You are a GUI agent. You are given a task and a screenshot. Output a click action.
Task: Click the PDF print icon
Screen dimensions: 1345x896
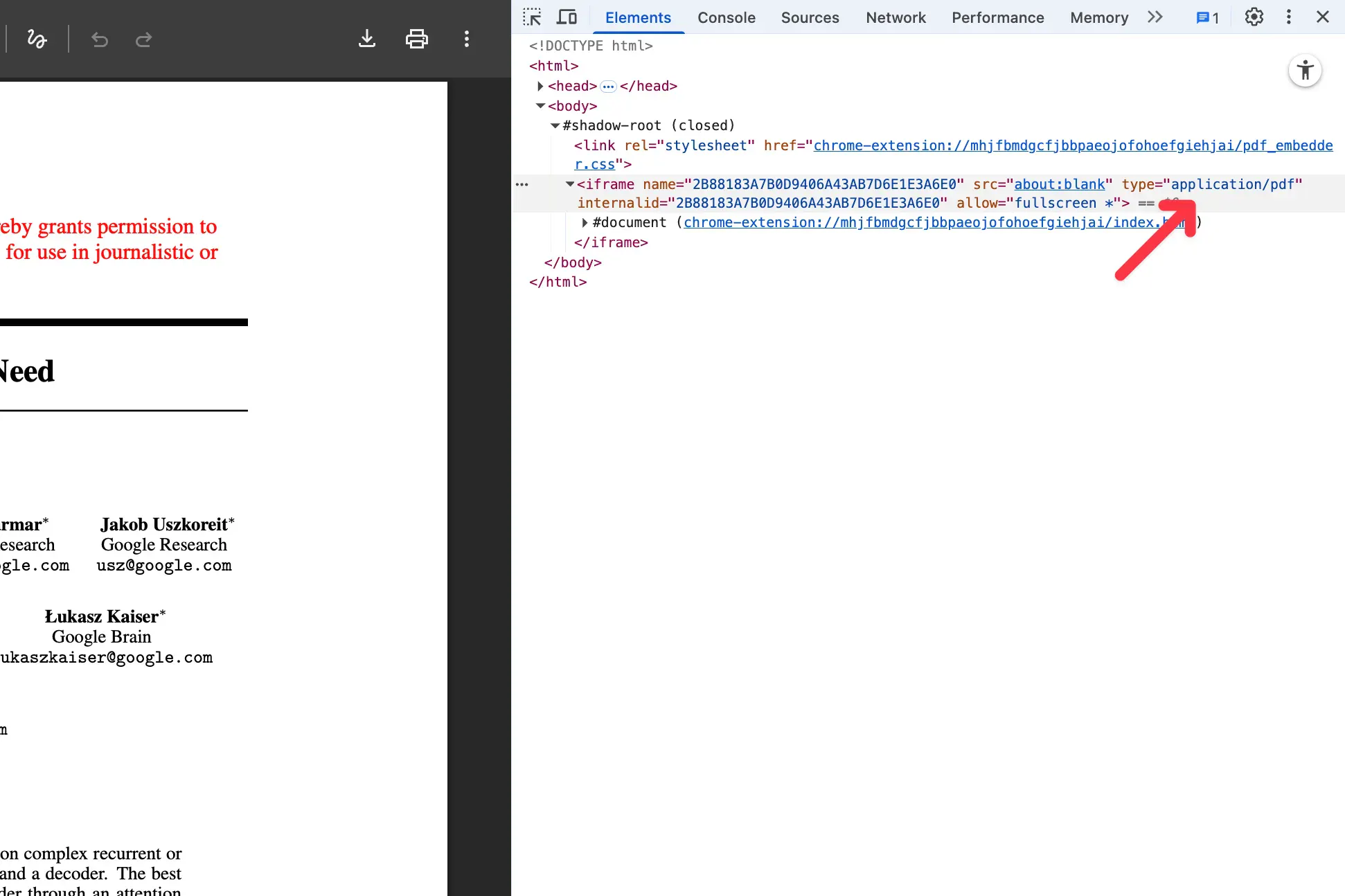click(416, 39)
